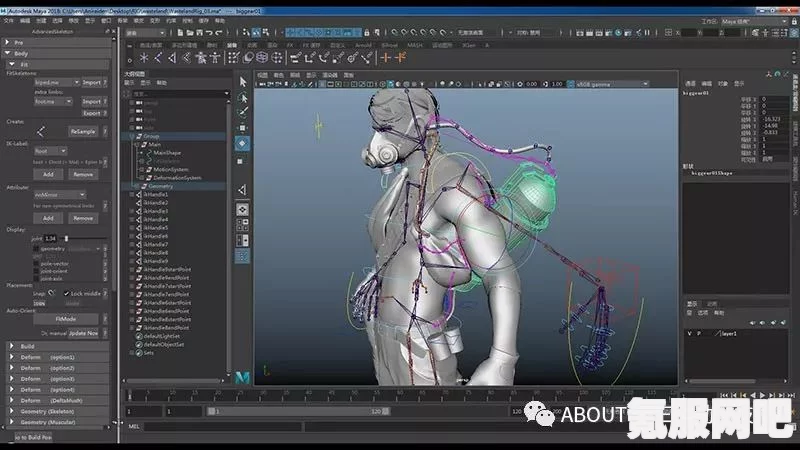Click the joint-chain shelf icon after the asterisk

(158, 58)
